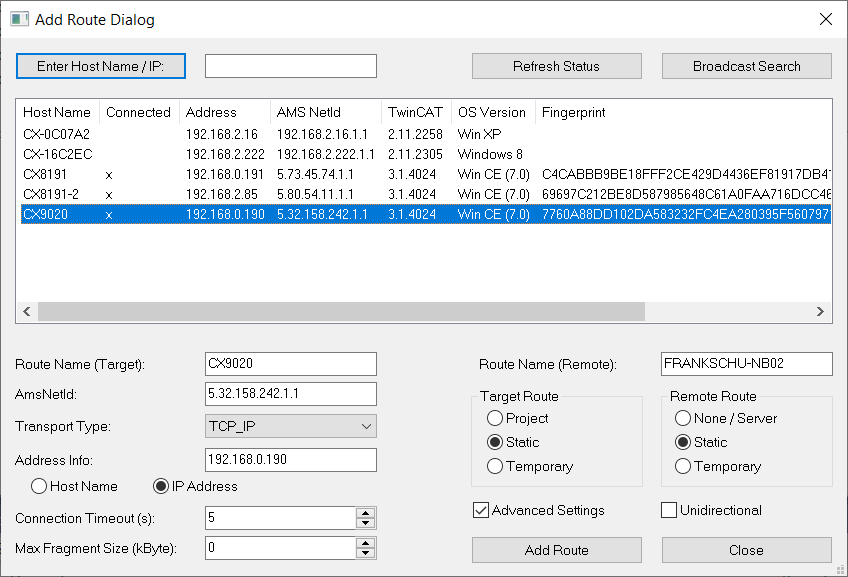Image resolution: width=848 pixels, height=577 pixels.
Task: Click the horizontal scrollbar thumb in list
Action: point(341,311)
